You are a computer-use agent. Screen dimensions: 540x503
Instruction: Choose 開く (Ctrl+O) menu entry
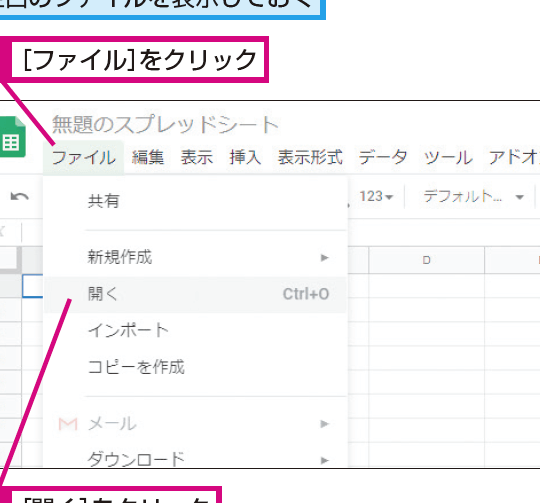click(195, 294)
